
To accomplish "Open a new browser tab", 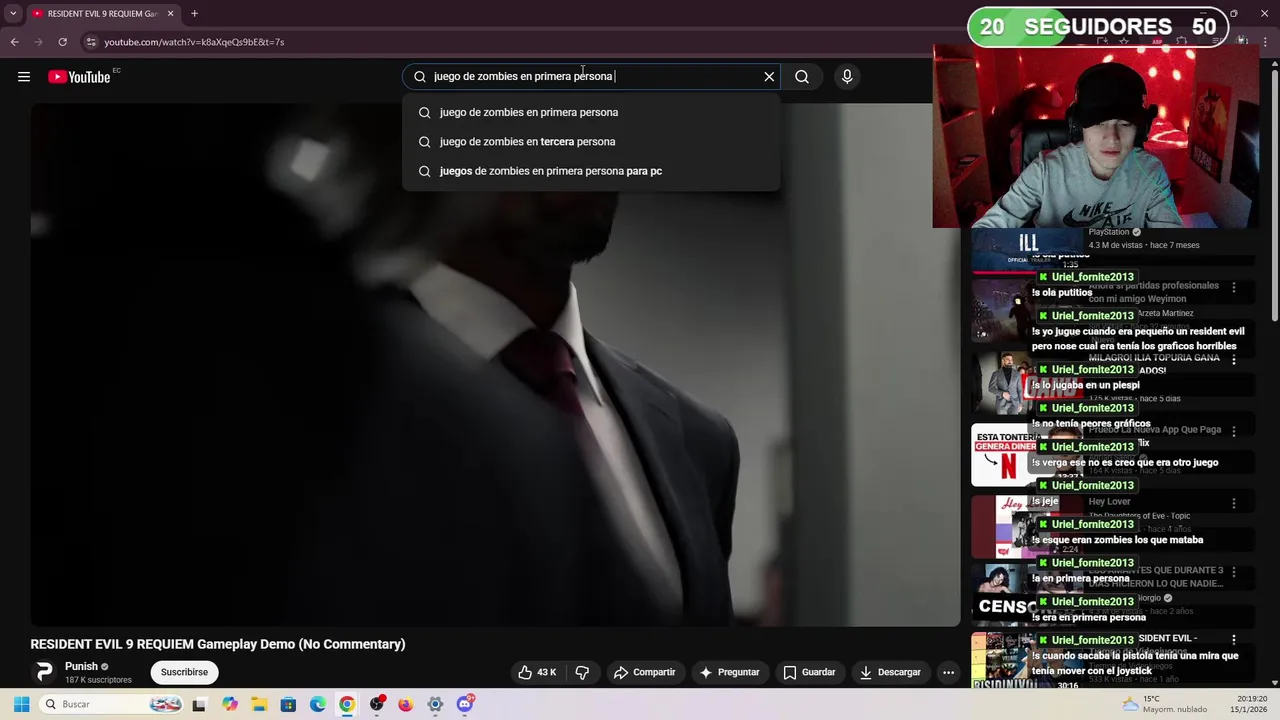I will coord(194,14).
